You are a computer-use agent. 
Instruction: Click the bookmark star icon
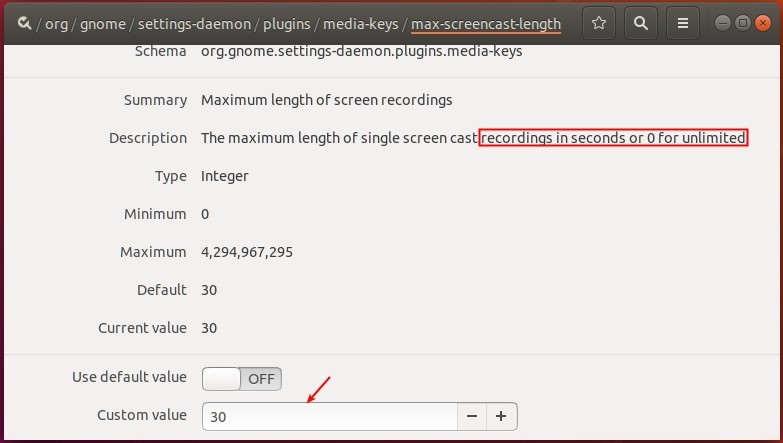click(x=599, y=23)
